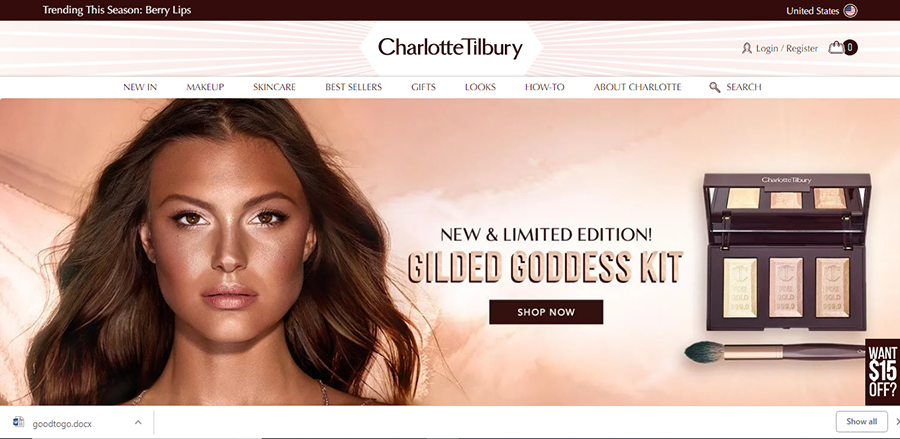The image size is (900, 439).
Task: Click the Gilded Goddess palette product image
Action: tap(788, 252)
